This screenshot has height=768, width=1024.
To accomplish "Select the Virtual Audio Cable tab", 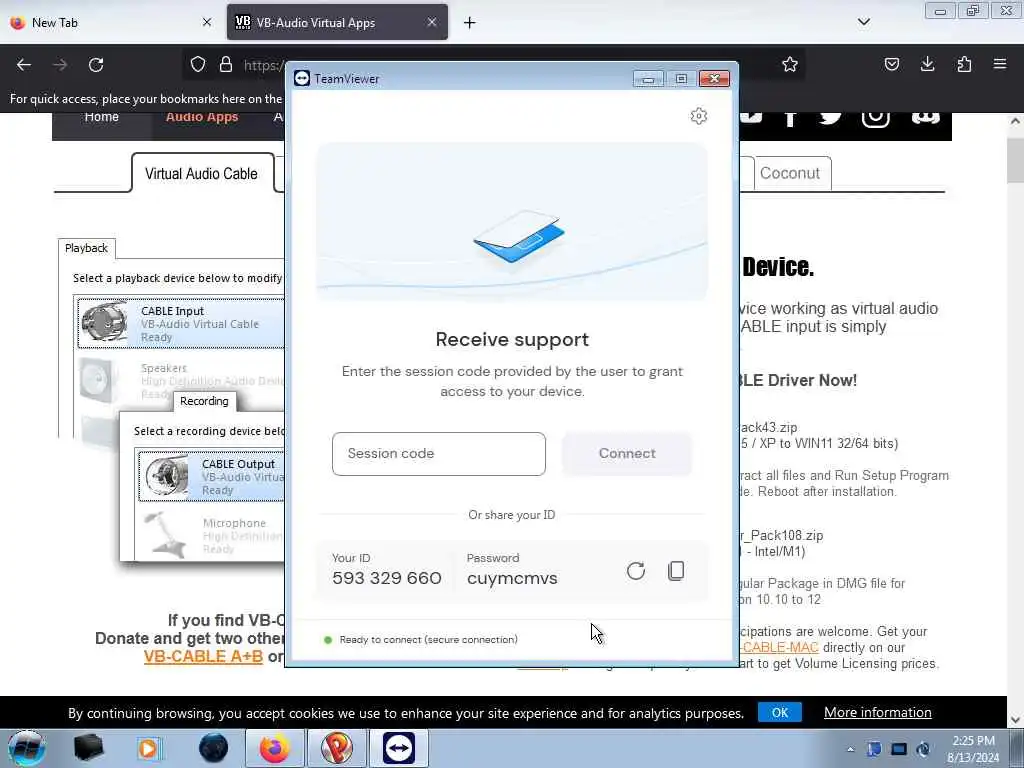I will coord(201,174).
